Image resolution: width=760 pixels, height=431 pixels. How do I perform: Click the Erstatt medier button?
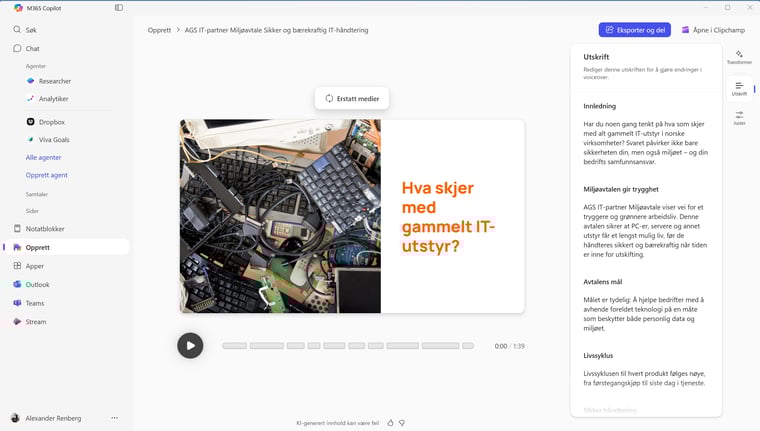click(352, 98)
